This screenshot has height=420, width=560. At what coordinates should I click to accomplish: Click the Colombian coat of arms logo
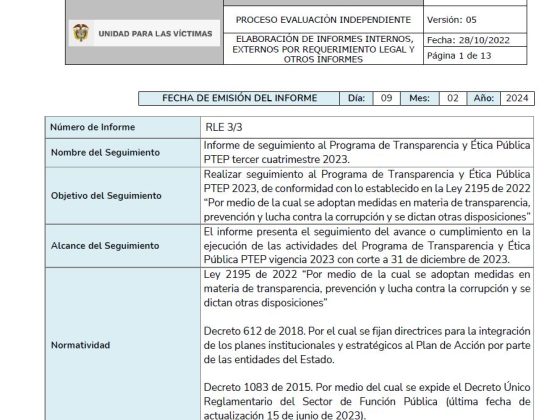point(81,33)
